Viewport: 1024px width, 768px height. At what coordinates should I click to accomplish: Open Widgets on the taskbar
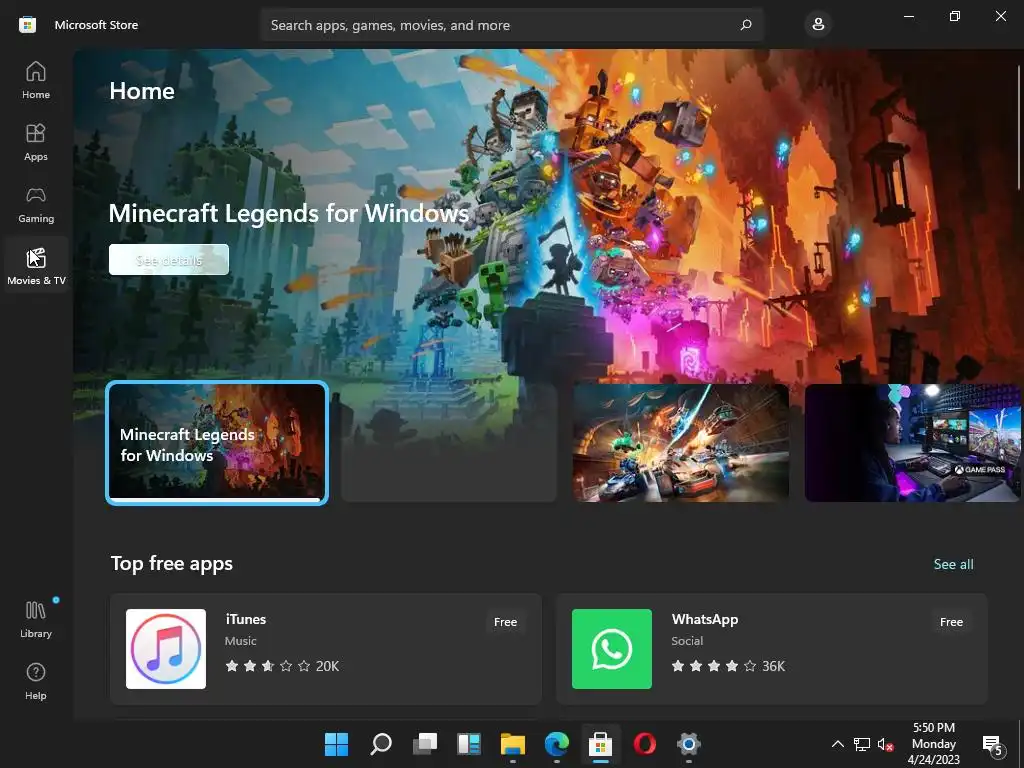pyautogui.click(x=469, y=744)
